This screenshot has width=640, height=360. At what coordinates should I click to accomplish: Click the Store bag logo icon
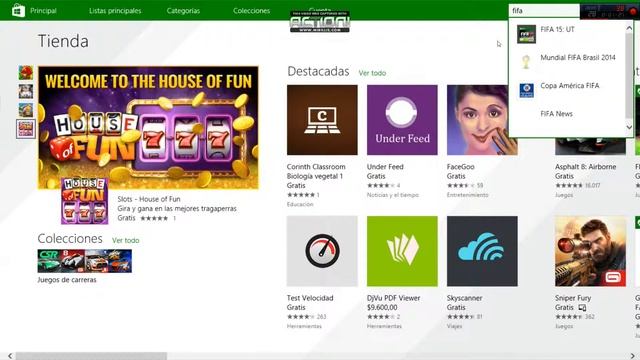(18, 10)
